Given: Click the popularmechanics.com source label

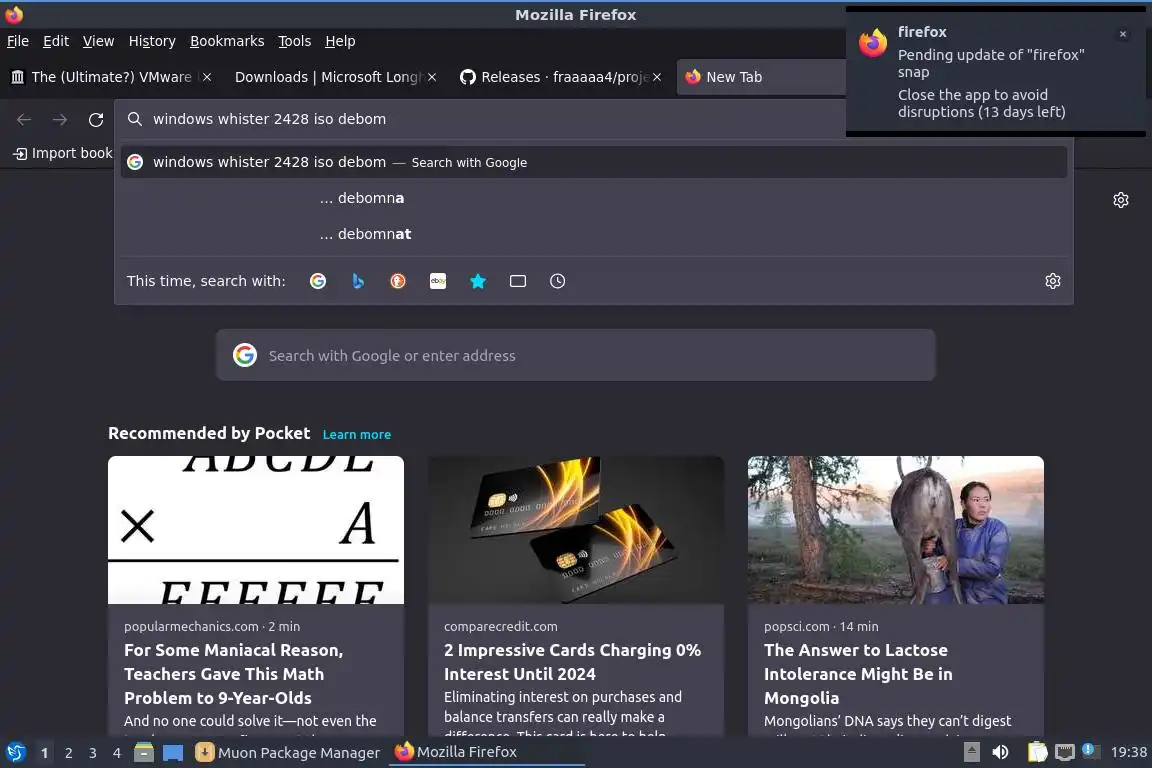Looking at the screenshot, I should click(x=191, y=627).
